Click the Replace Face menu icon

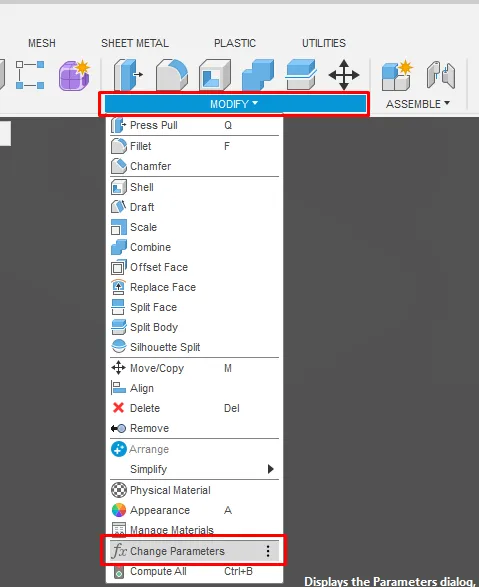tap(118, 287)
